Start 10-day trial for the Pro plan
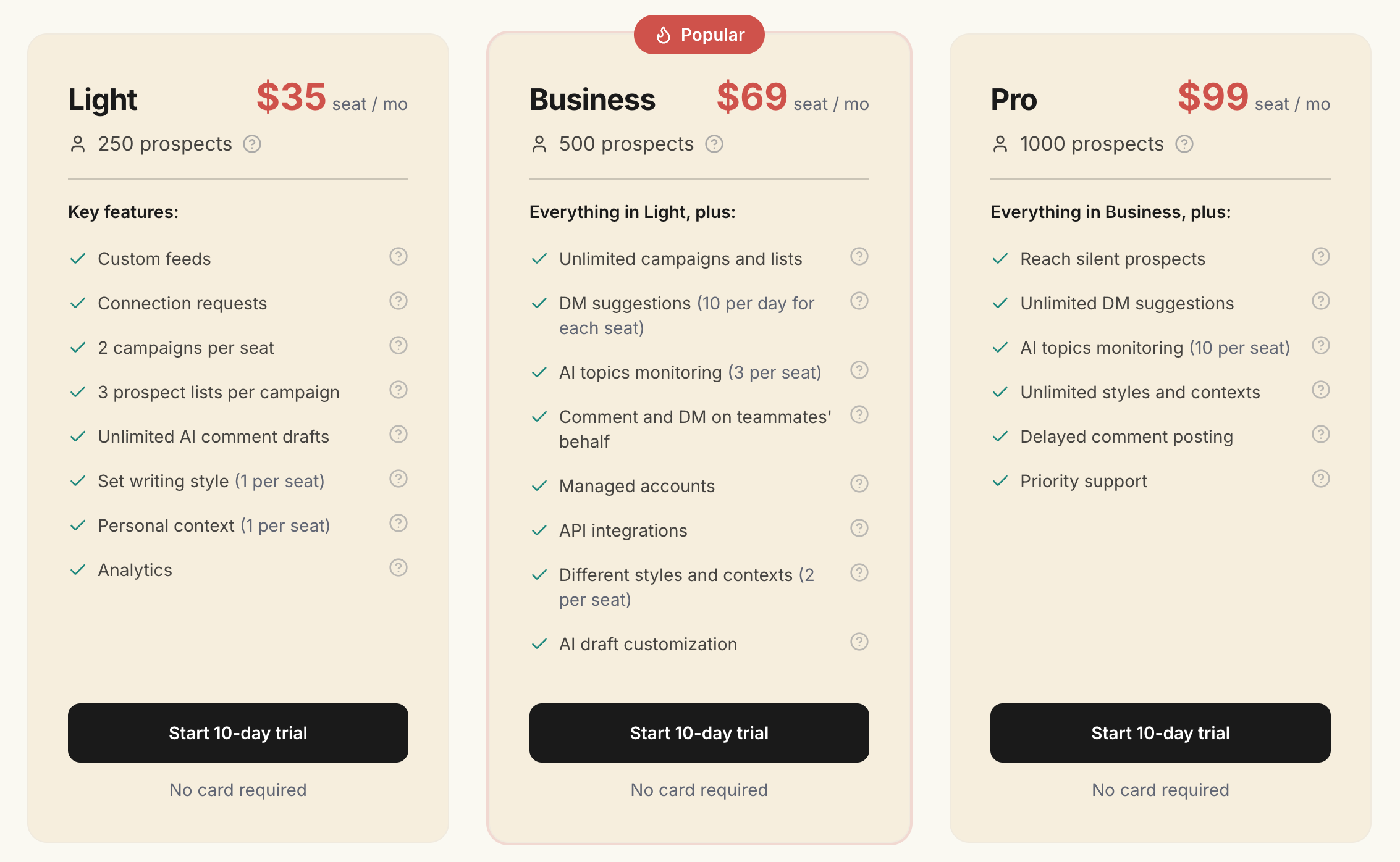The height and width of the screenshot is (862, 1400). coord(1160,732)
